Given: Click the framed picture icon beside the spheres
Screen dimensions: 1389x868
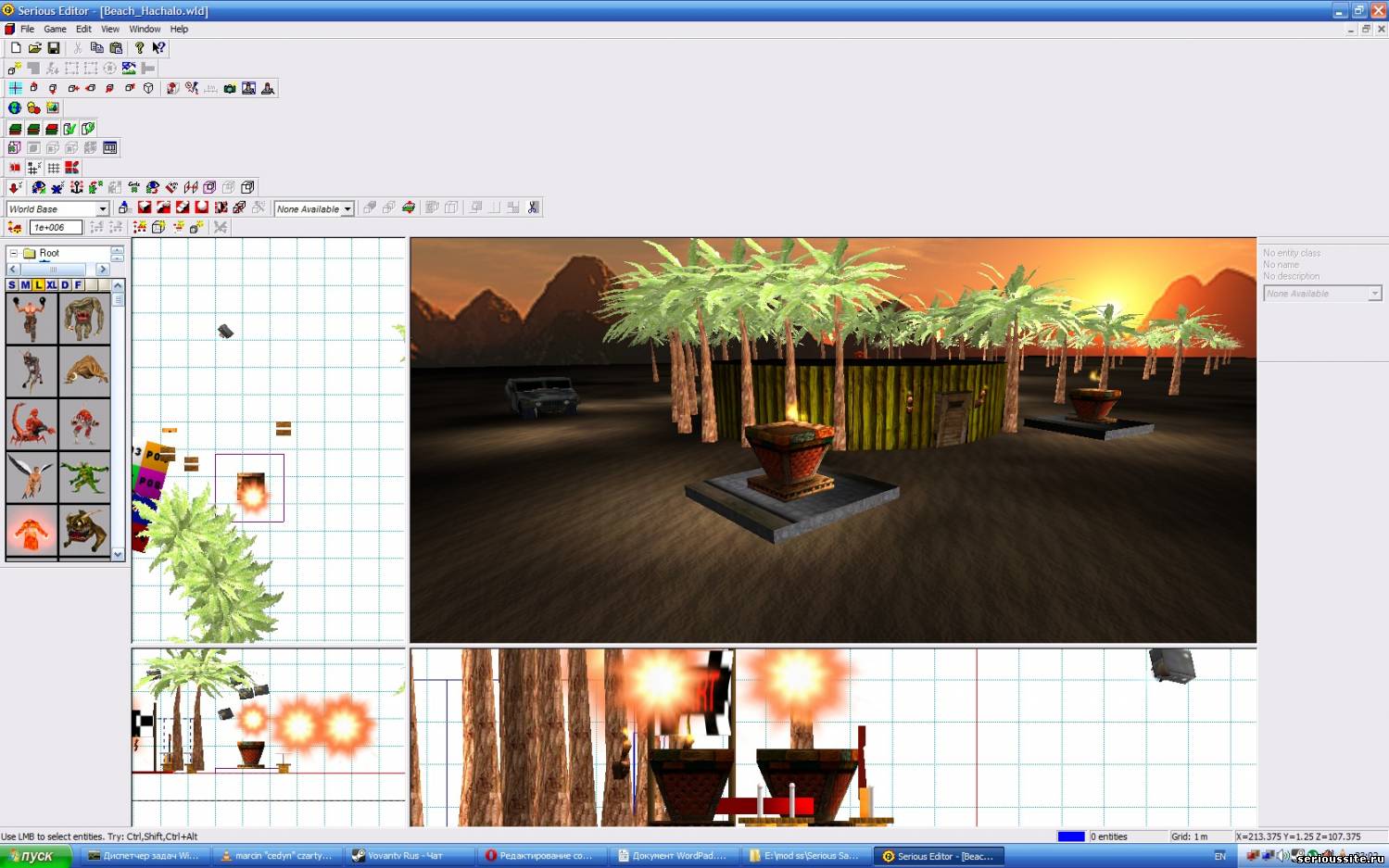Looking at the screenshot, I should tap(53, 107).
